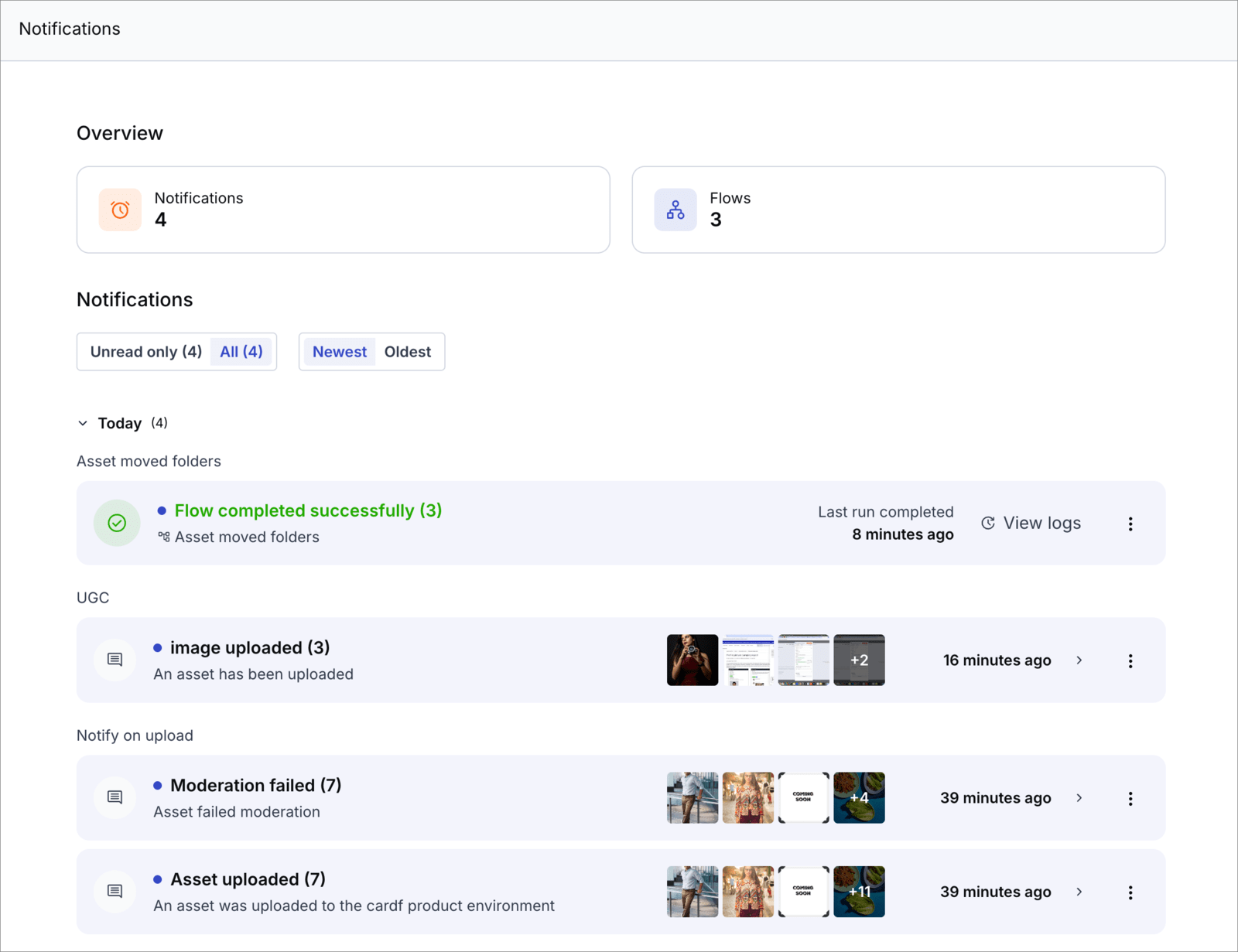Open Moderation failed (7) notification title
The image size is (1238, 952).
(256, 785)
